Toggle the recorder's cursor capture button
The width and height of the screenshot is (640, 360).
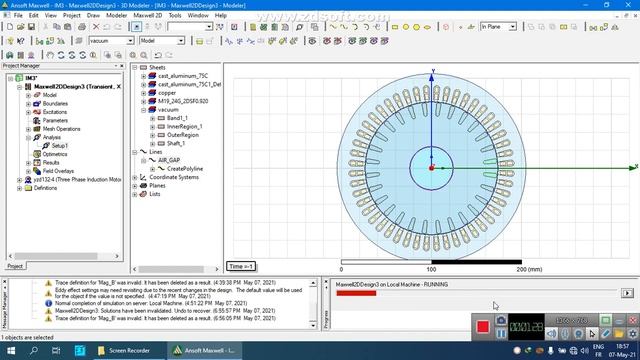[592, 333]
